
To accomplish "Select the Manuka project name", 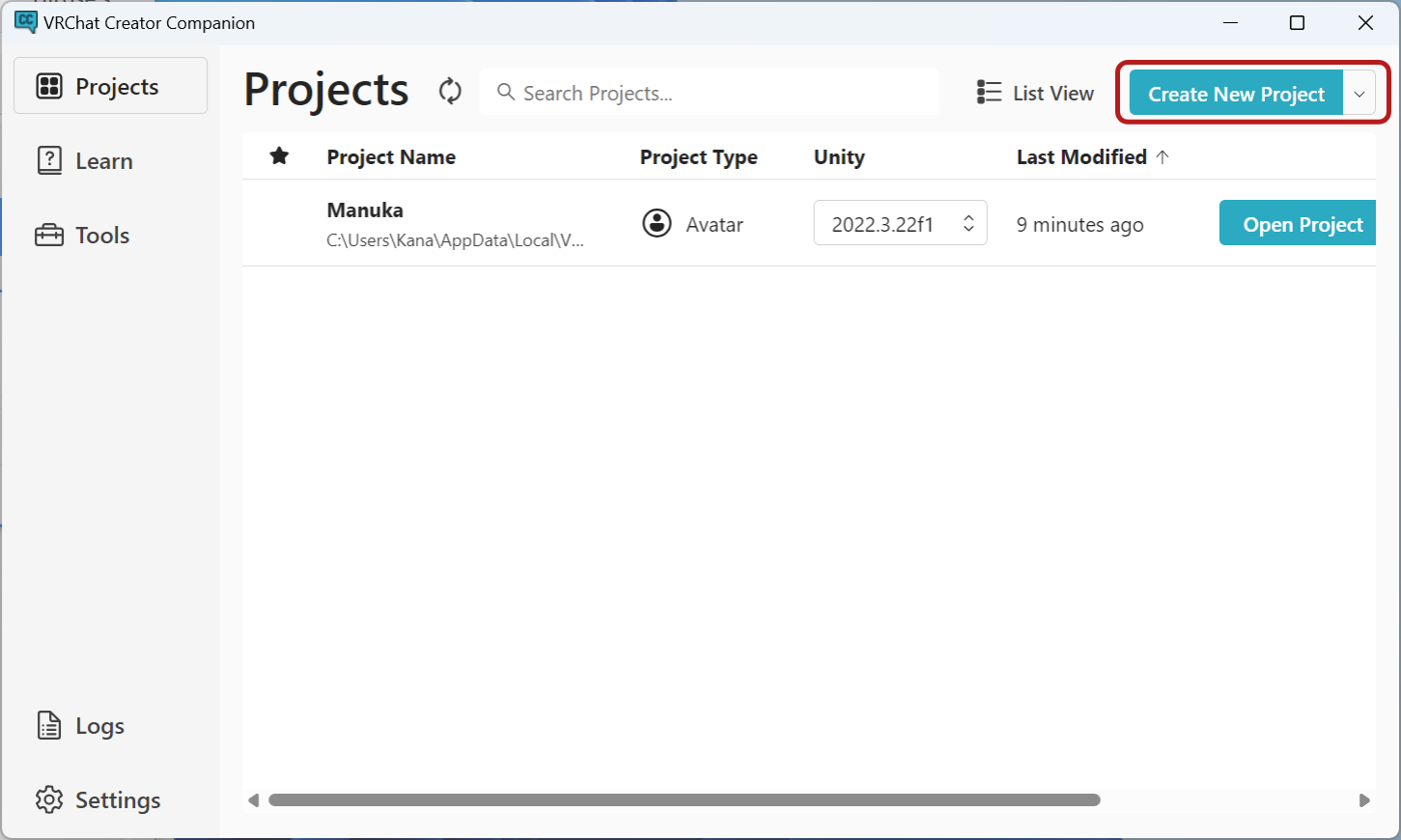I will pos(365,210).
